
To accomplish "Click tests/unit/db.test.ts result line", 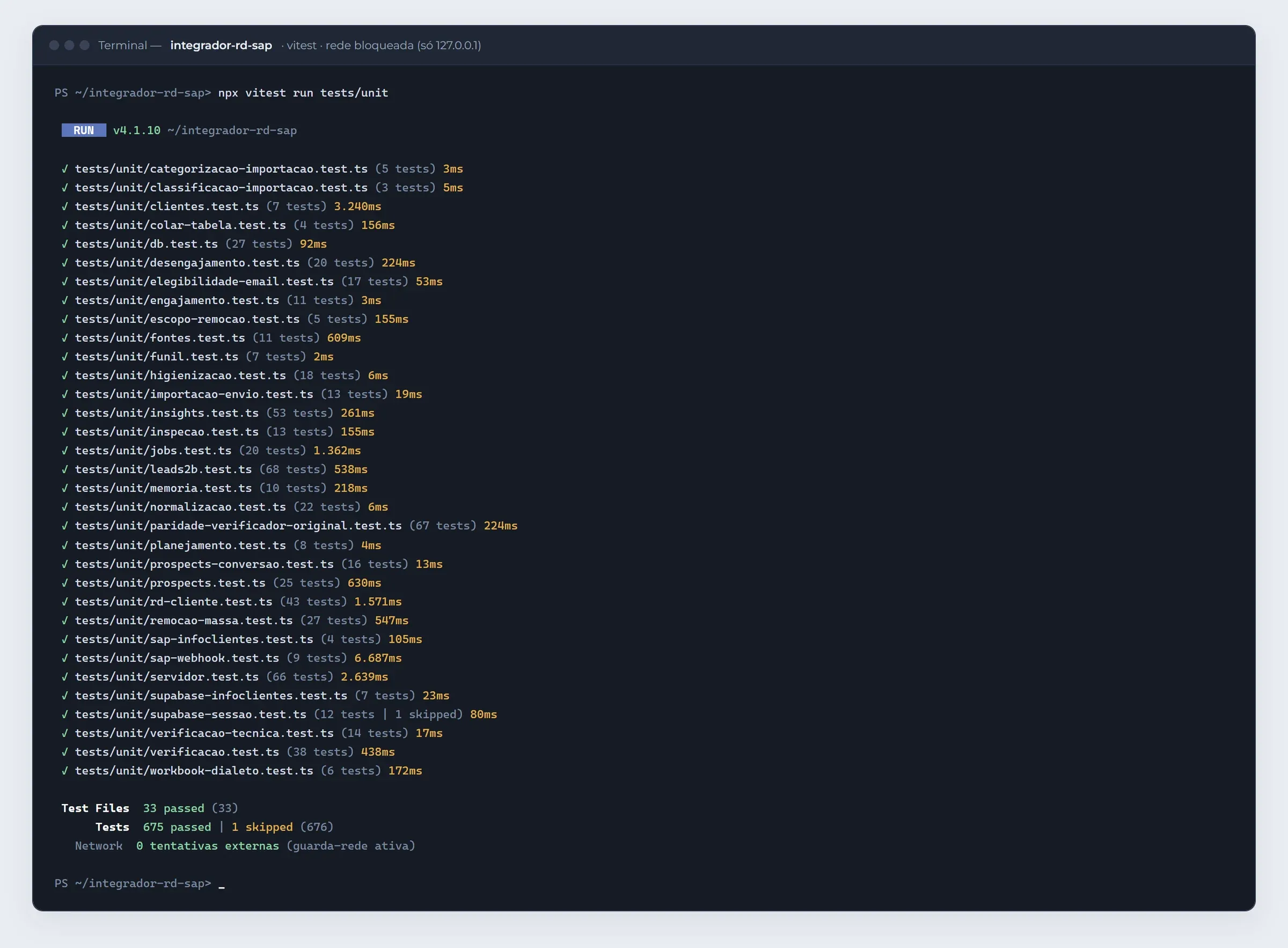I will tap(194, 244).
